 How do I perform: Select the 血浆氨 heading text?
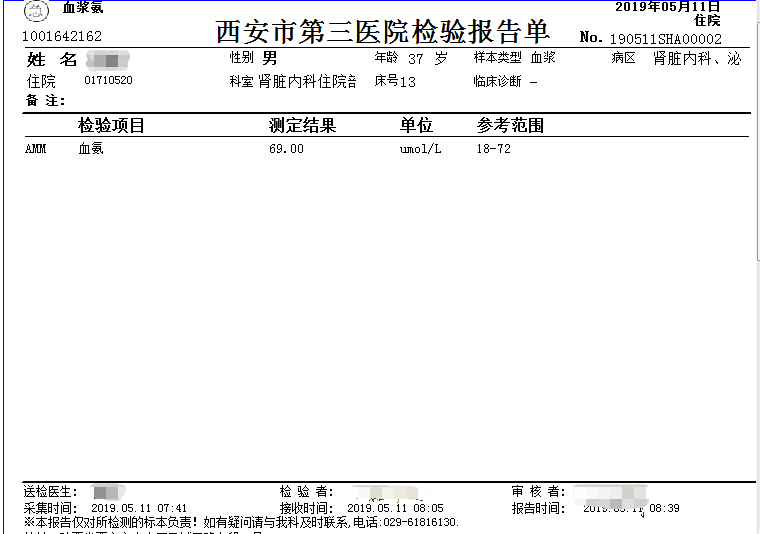coord(83,8)
